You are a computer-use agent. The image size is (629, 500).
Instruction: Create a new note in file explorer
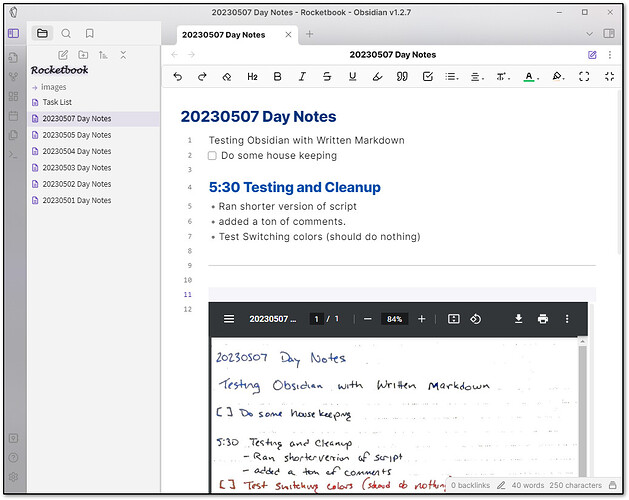click(64, 54)
